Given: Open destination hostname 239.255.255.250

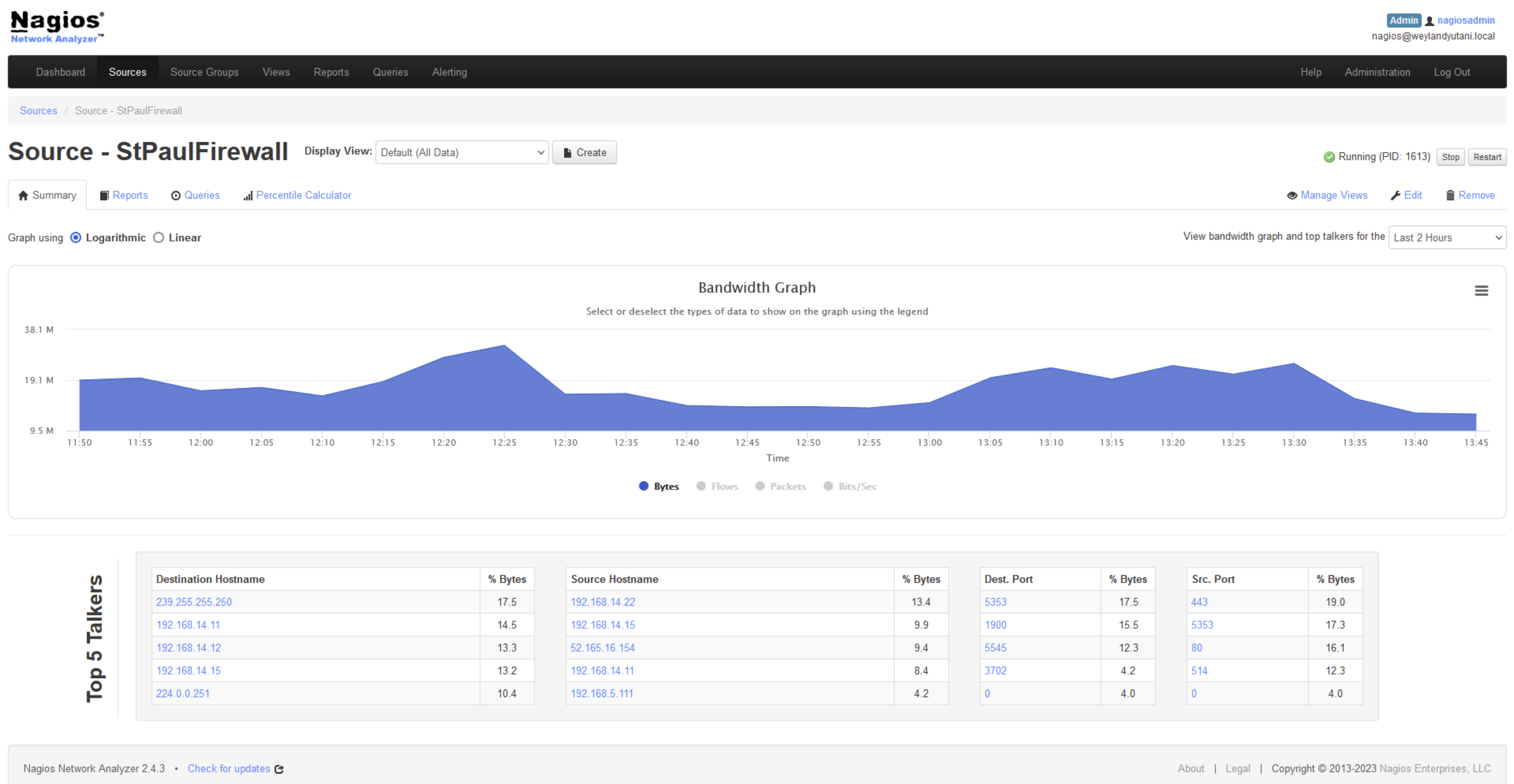Looking at the screenshot, I should [194, 601].
